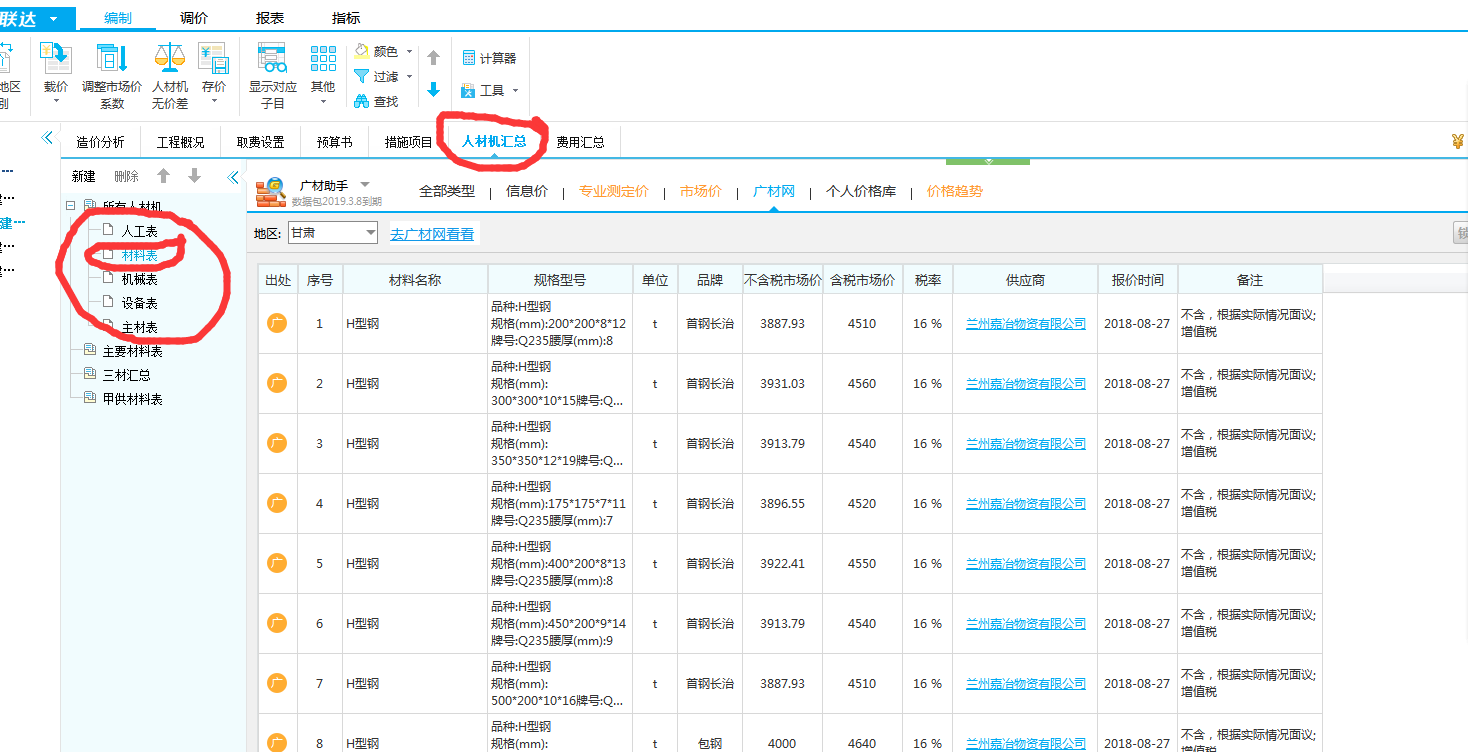The width and height of the screenshot is (1468, 752).
Task: Select 甲供材料表 tree node
Action: (x=133, y=399)
